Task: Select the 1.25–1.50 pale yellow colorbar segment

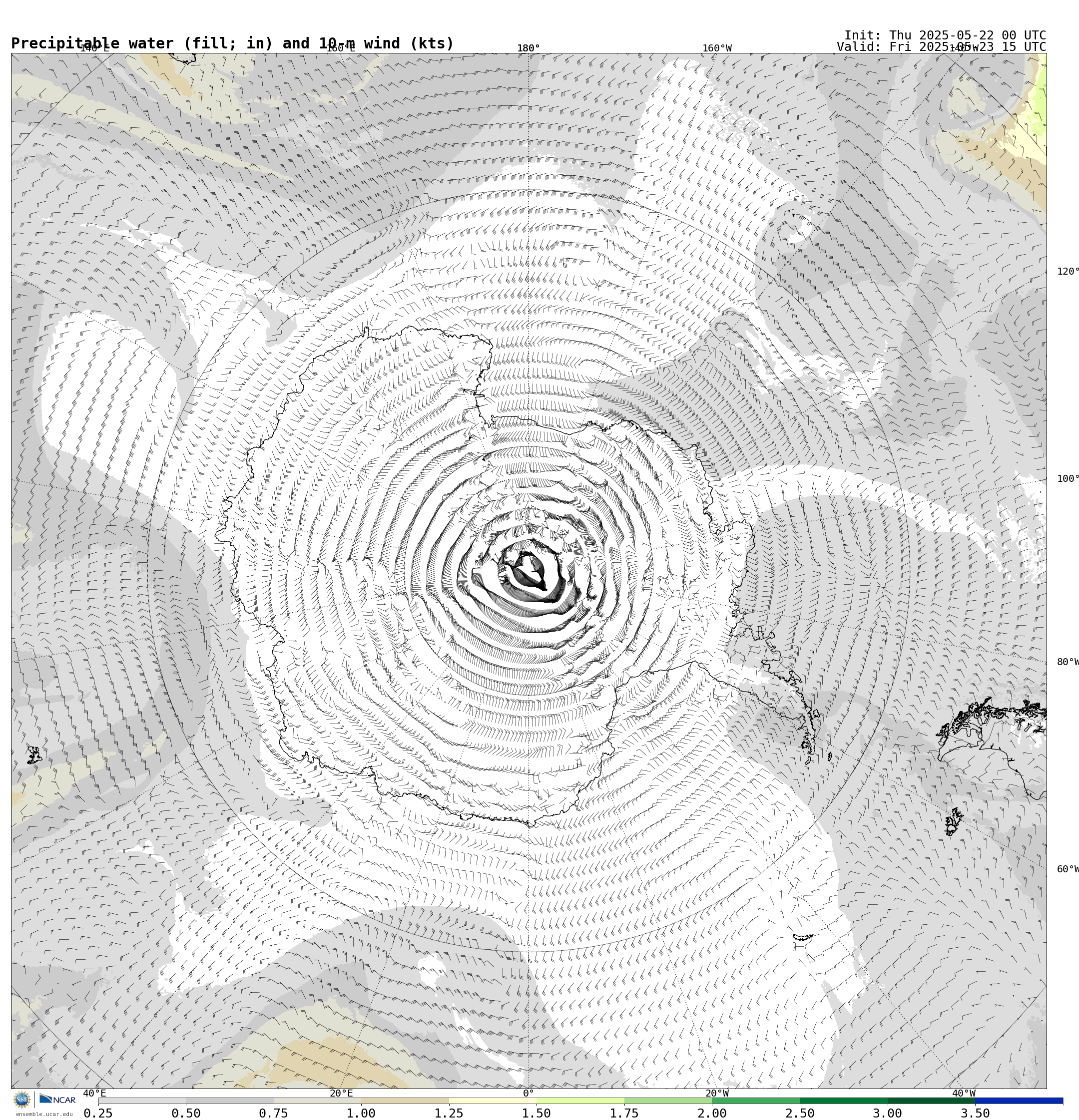Action: pyautogui.click(x=493, y=1101)
